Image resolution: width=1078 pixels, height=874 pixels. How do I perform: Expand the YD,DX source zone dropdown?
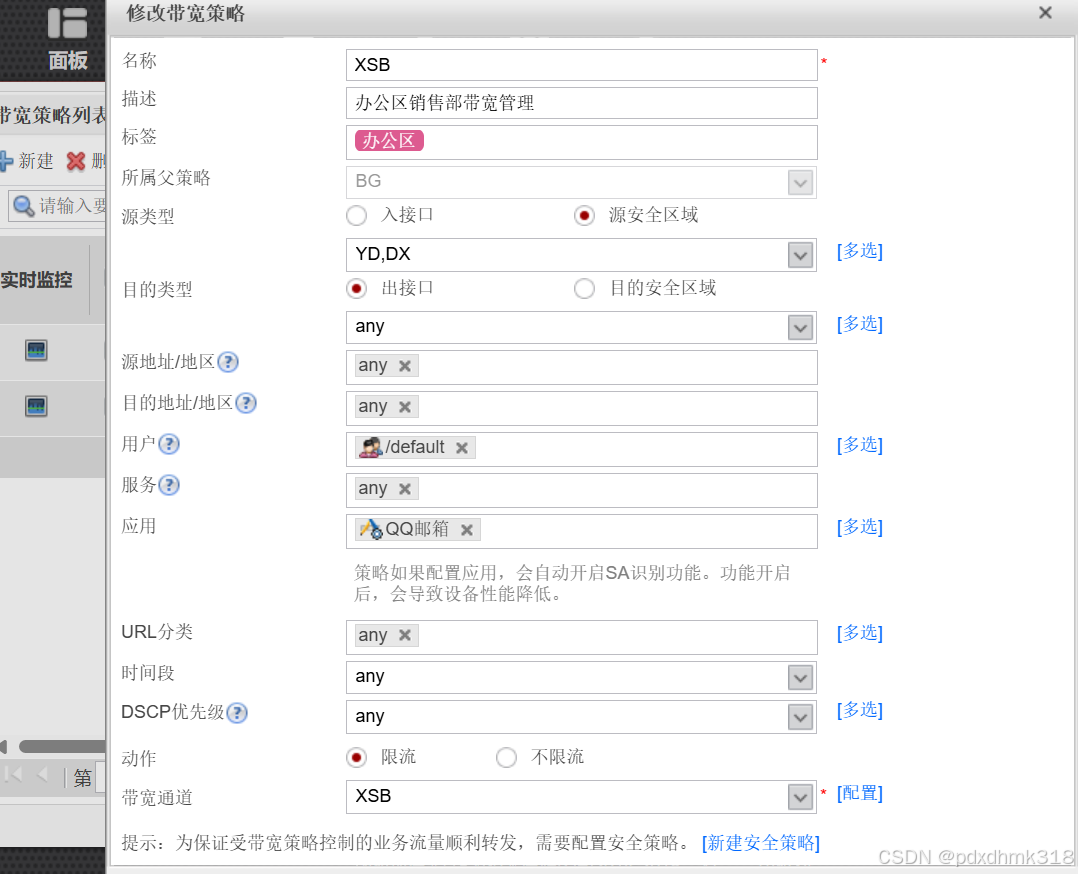pyautogui.click(x=800, y=255)
